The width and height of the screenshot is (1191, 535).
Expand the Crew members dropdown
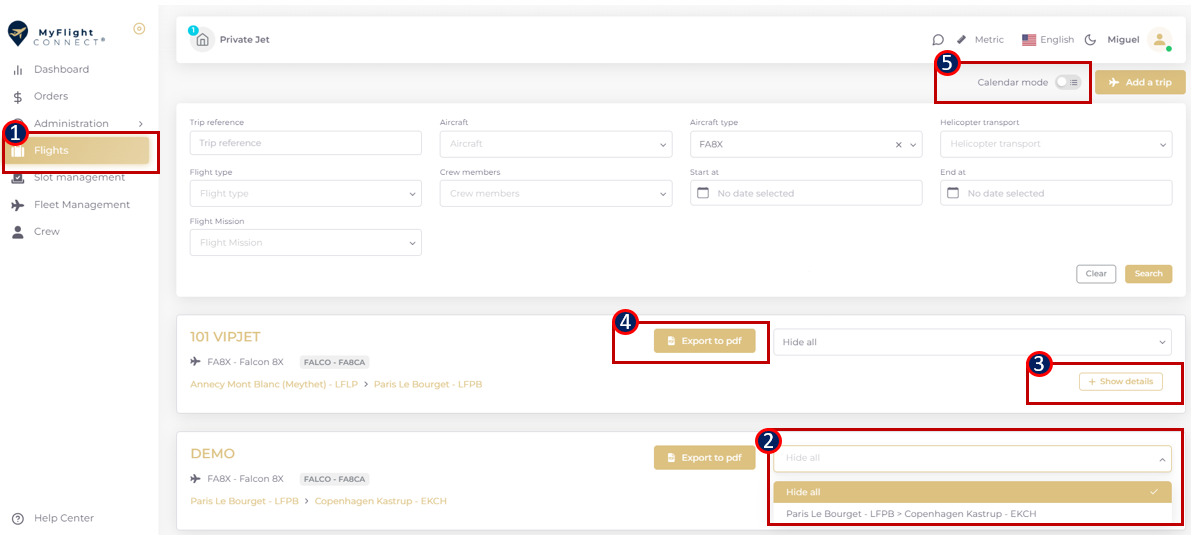555,194
